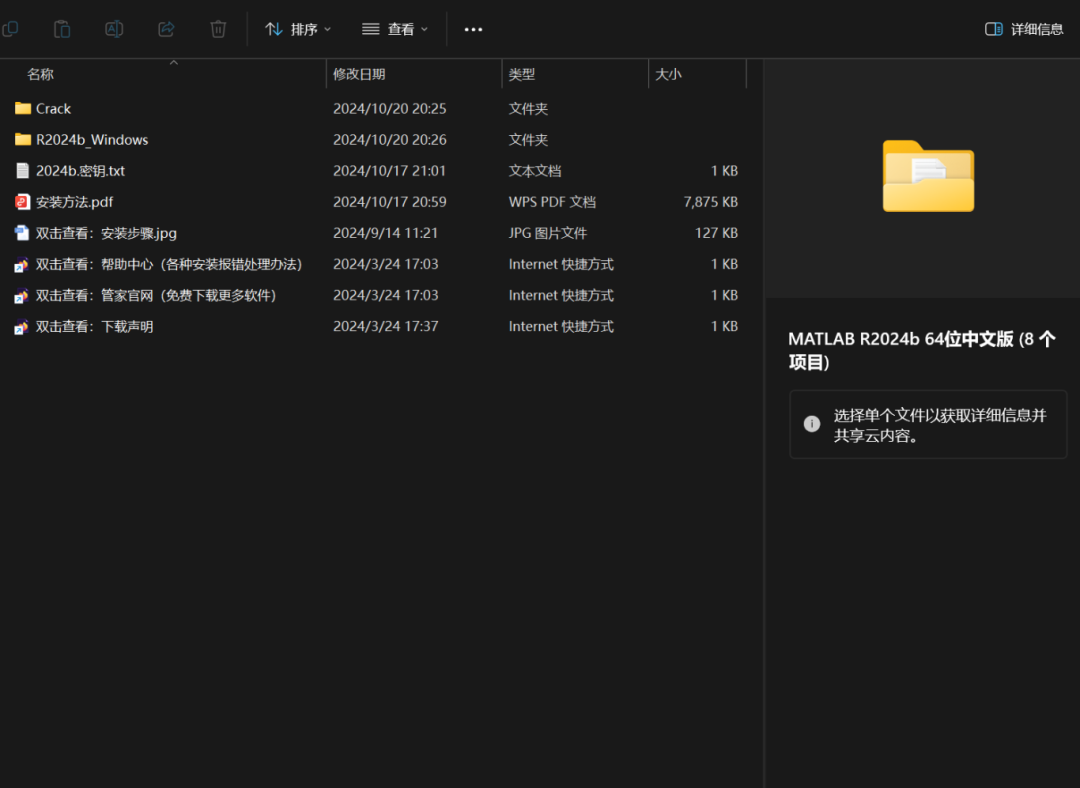Click the 双击查看：安装步骤.jpg file name

(106, 233)
